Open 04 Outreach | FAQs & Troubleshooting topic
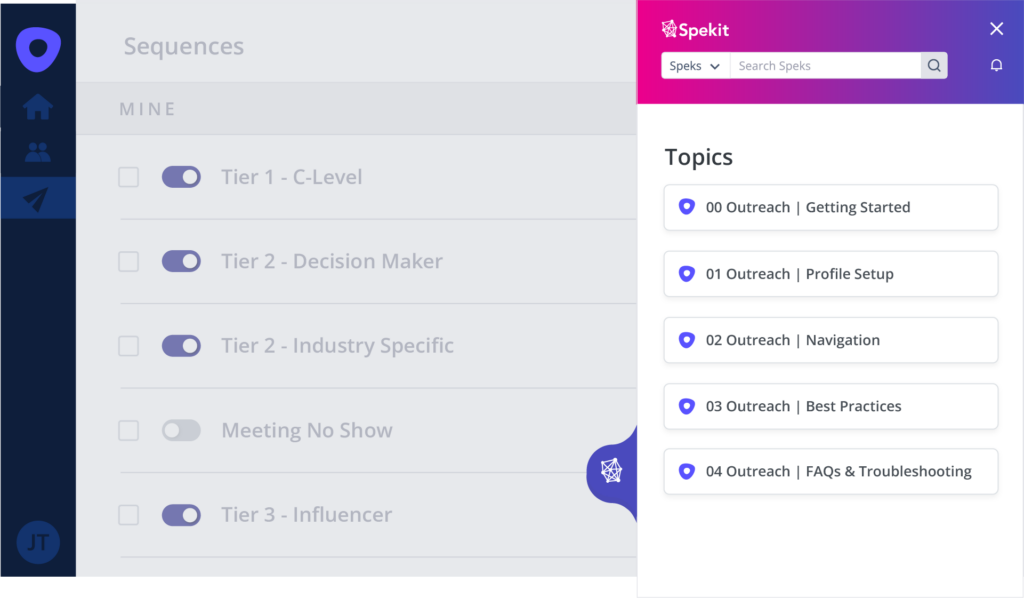The width and height of the screenshot is (1024, 598). [830, 472]
